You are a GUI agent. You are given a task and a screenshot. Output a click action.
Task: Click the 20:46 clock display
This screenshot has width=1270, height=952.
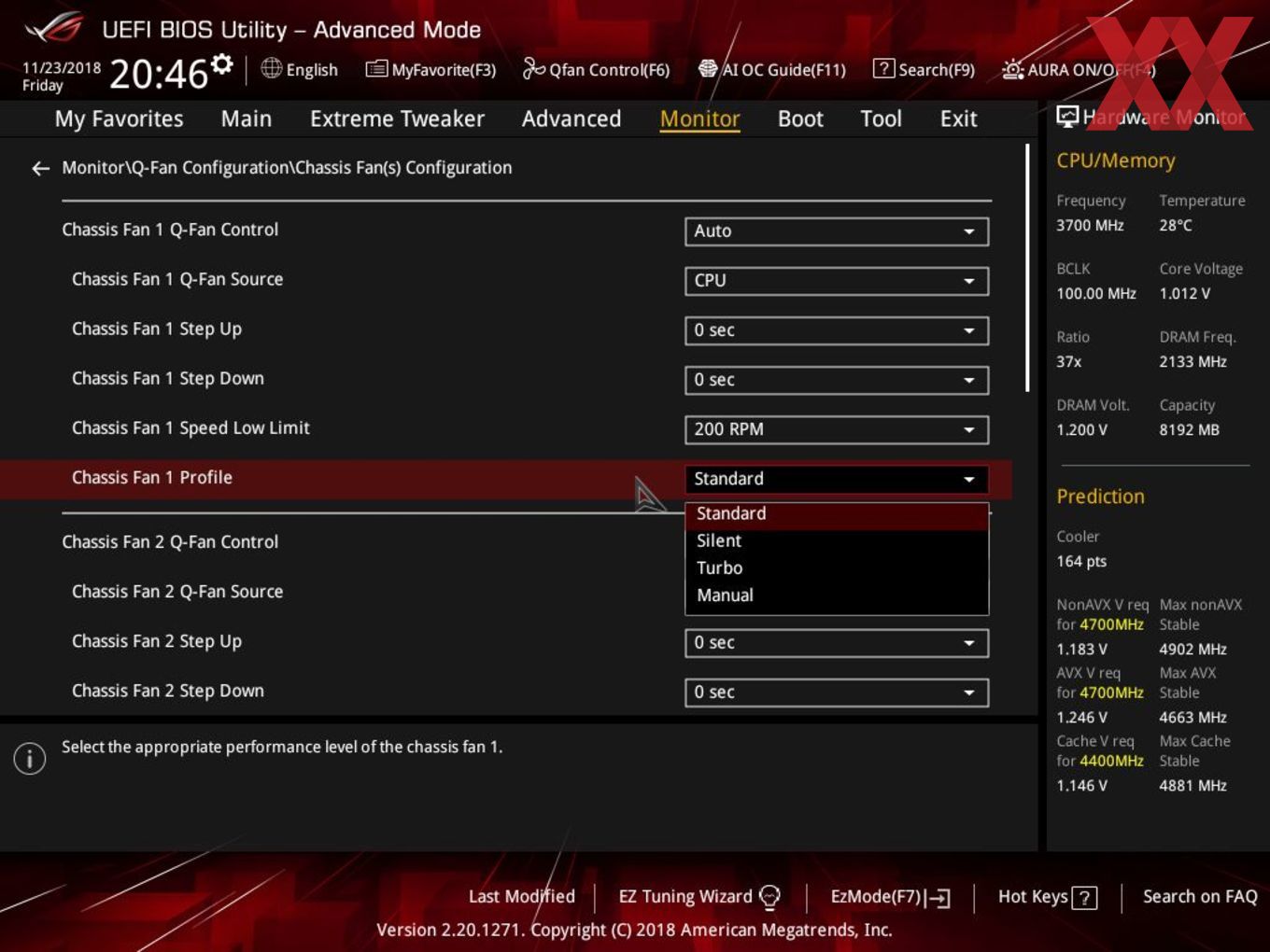pyautogui.click(x=159, y=74)
